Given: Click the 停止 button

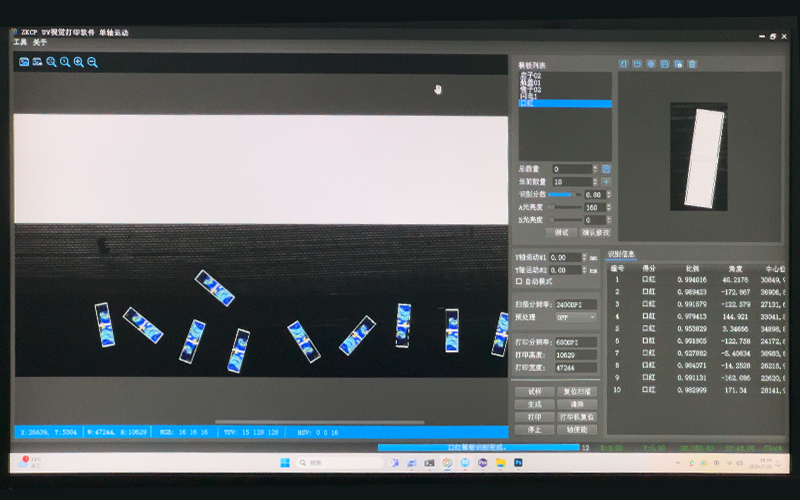Looking at the screenshot, I should point(534,430).
